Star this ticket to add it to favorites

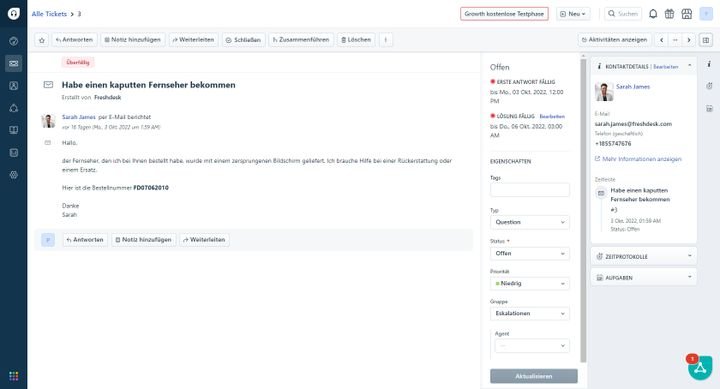[42, 40]
